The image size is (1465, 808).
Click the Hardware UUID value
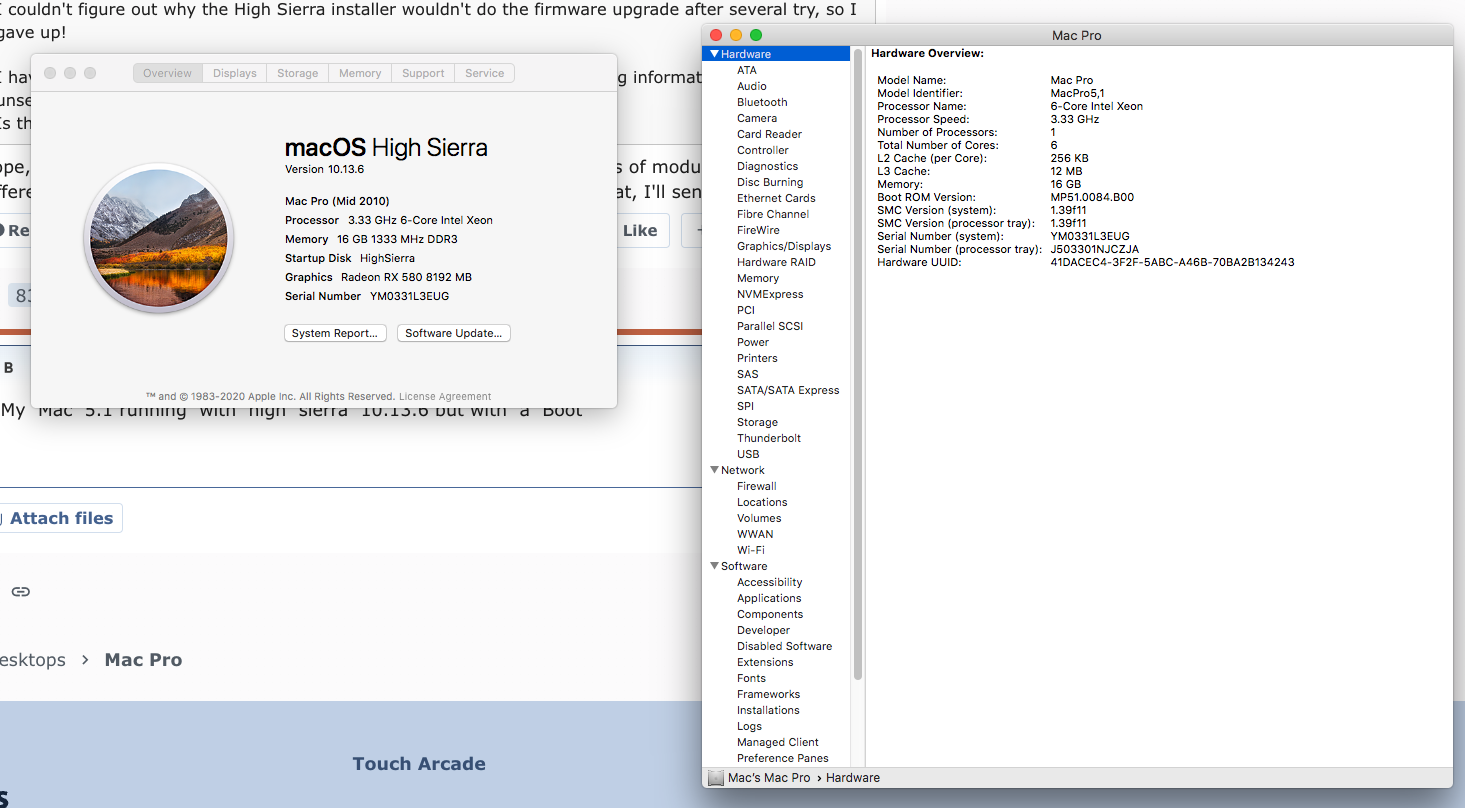click(1172, 262)
